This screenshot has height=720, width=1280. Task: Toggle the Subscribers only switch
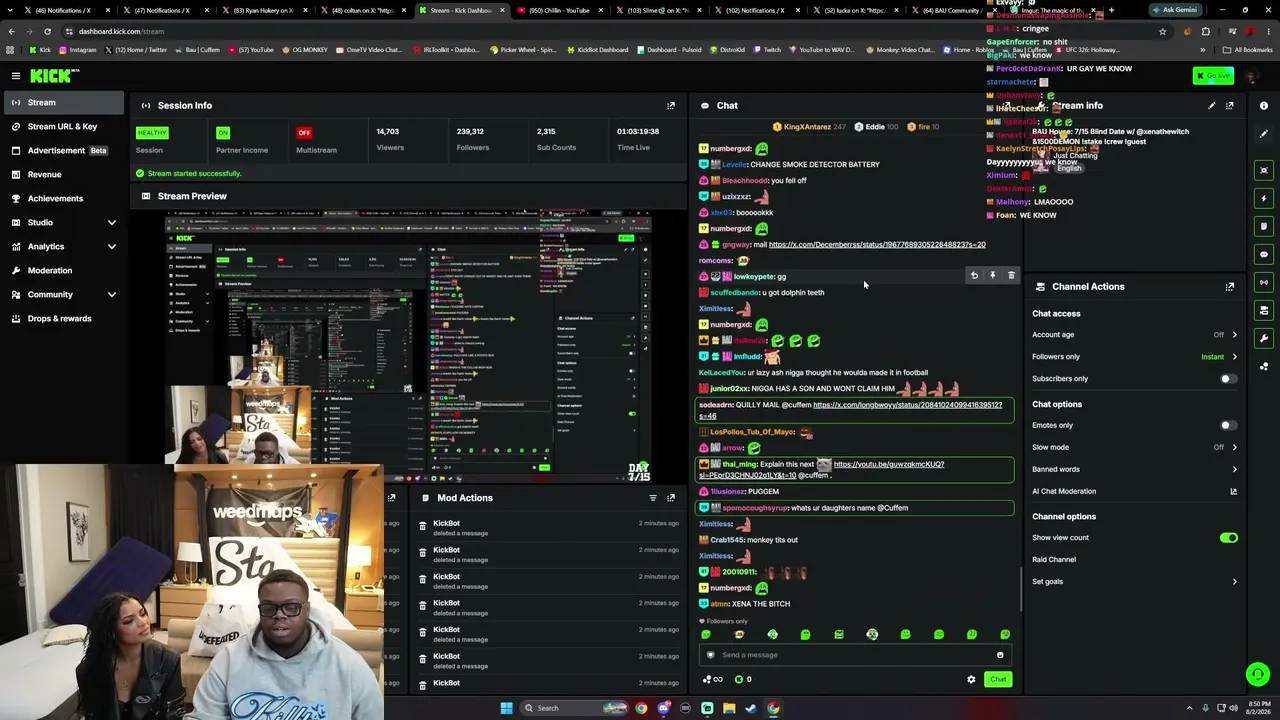(x=1228, y=379)
